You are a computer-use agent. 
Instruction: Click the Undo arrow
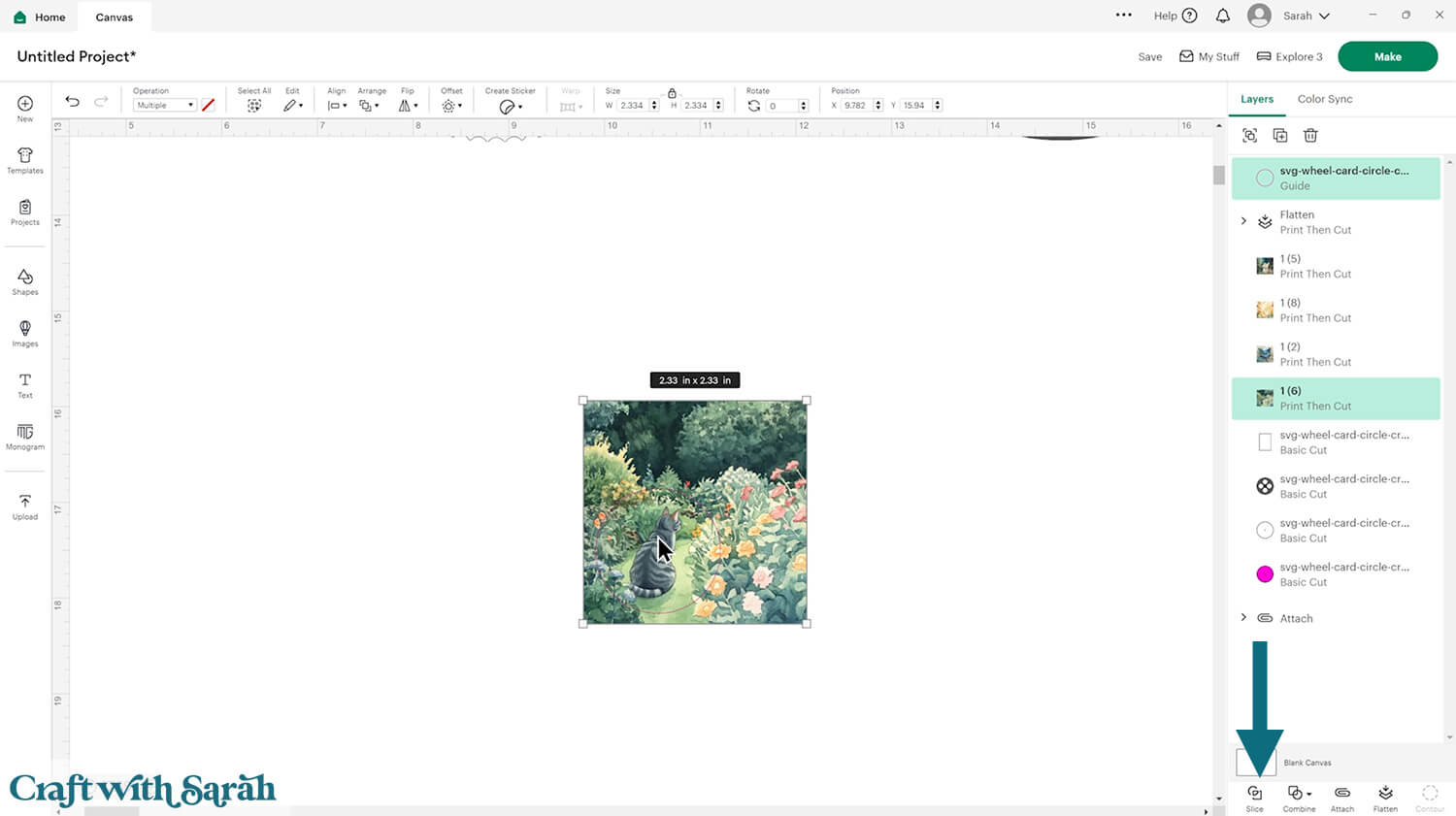click(72, 102)
